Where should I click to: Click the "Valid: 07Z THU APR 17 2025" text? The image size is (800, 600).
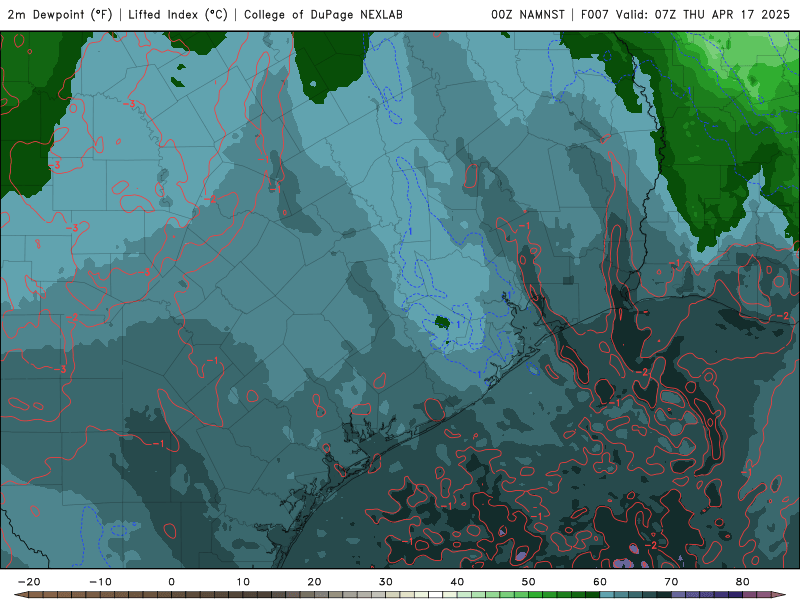pos(703,15)
